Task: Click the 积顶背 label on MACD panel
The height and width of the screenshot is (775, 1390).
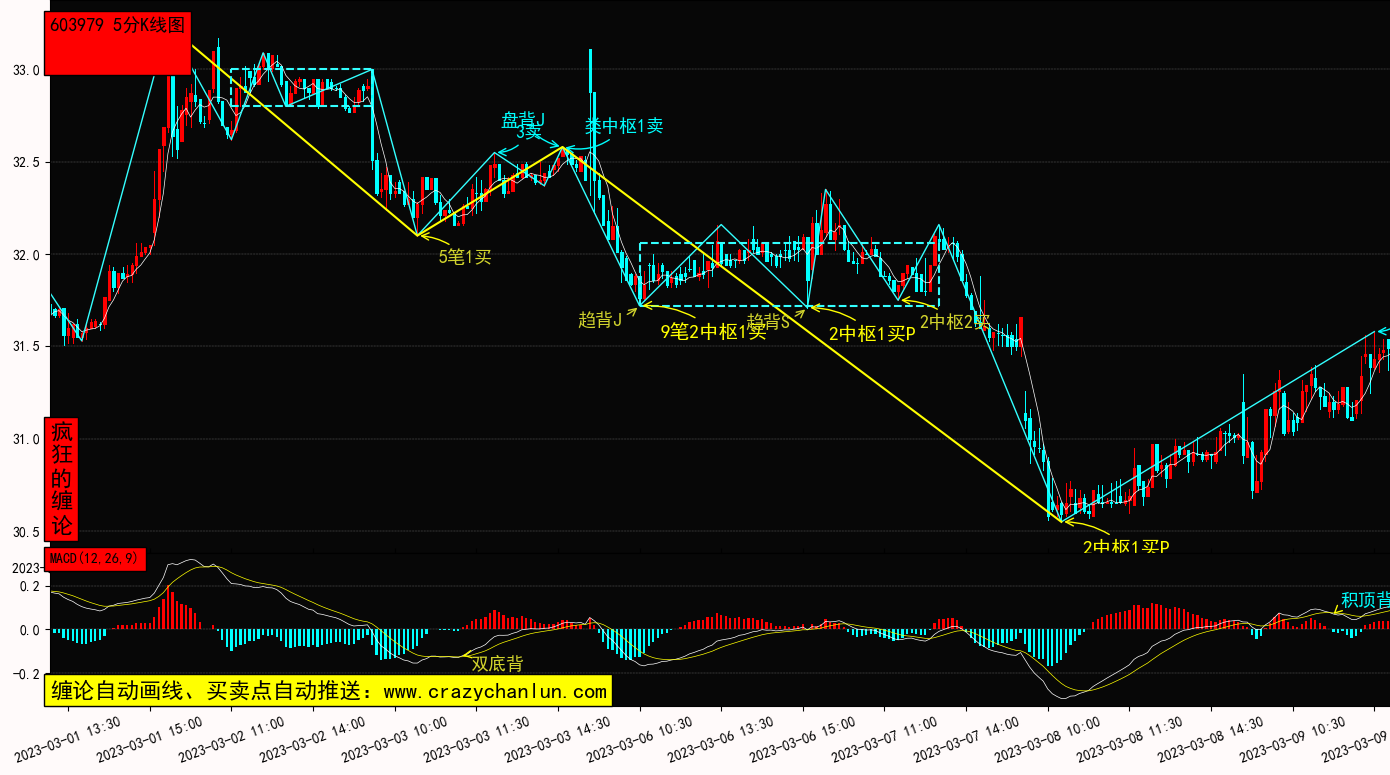Action: coord(1364,601)
